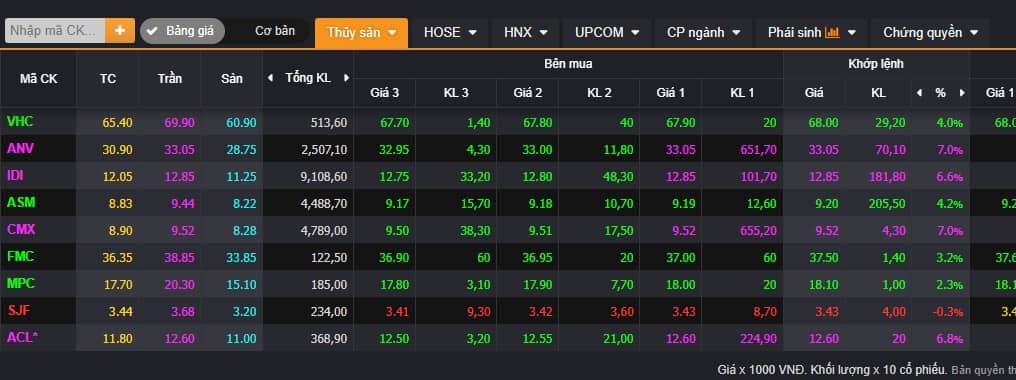The image size is (1016, 380).
Task: Click right arrow beside % column header
Action: (x=962, y=93)
